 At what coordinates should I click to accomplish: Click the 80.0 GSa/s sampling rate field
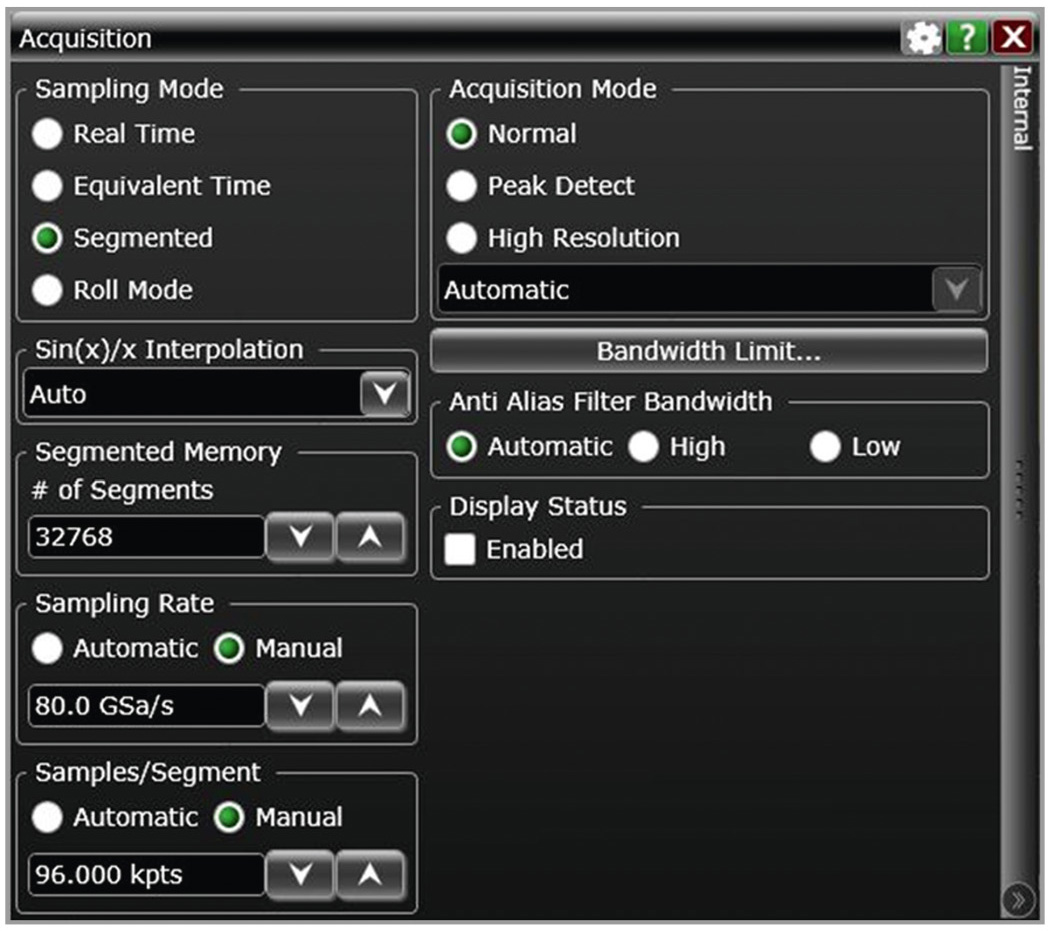146,706
